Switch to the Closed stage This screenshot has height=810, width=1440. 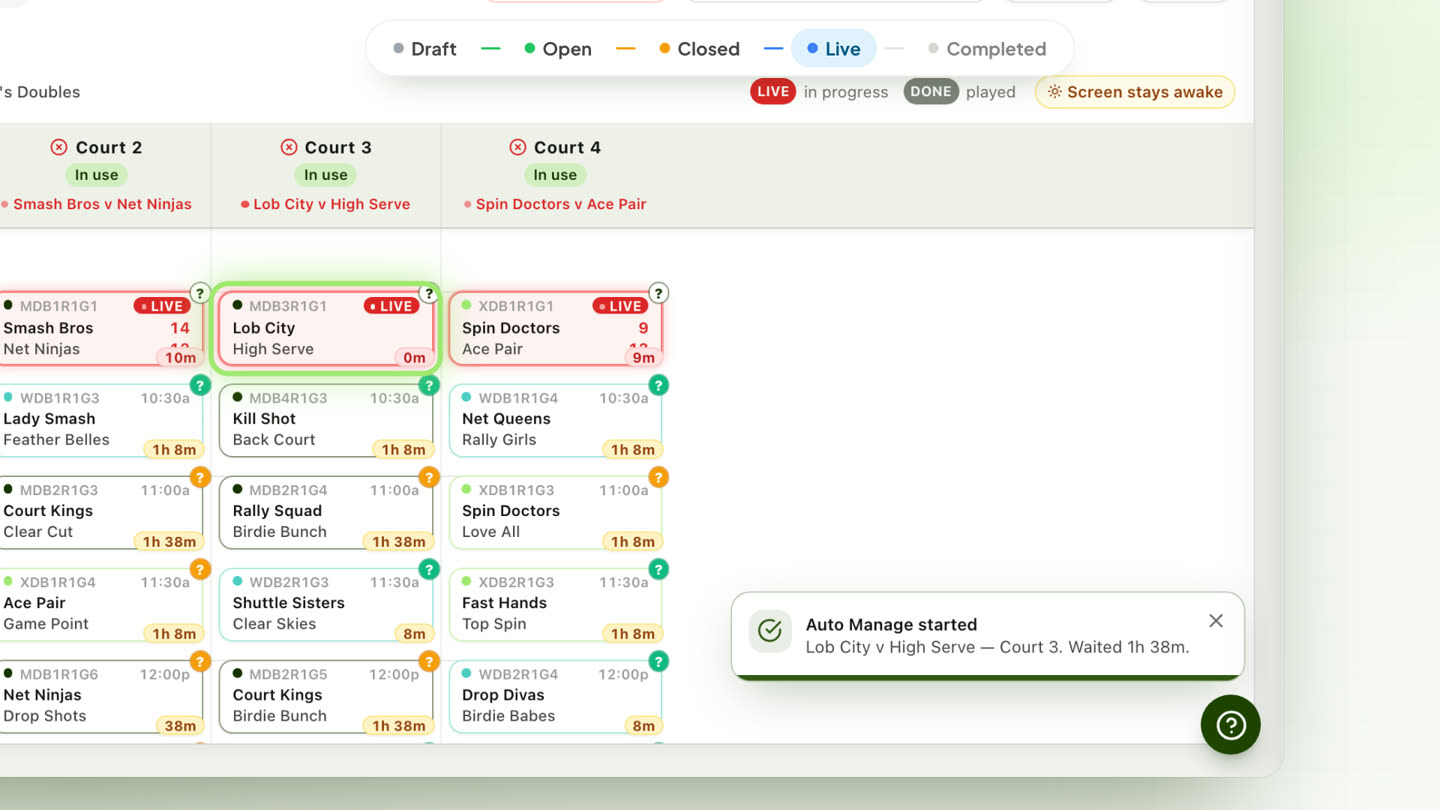(700, 49)
